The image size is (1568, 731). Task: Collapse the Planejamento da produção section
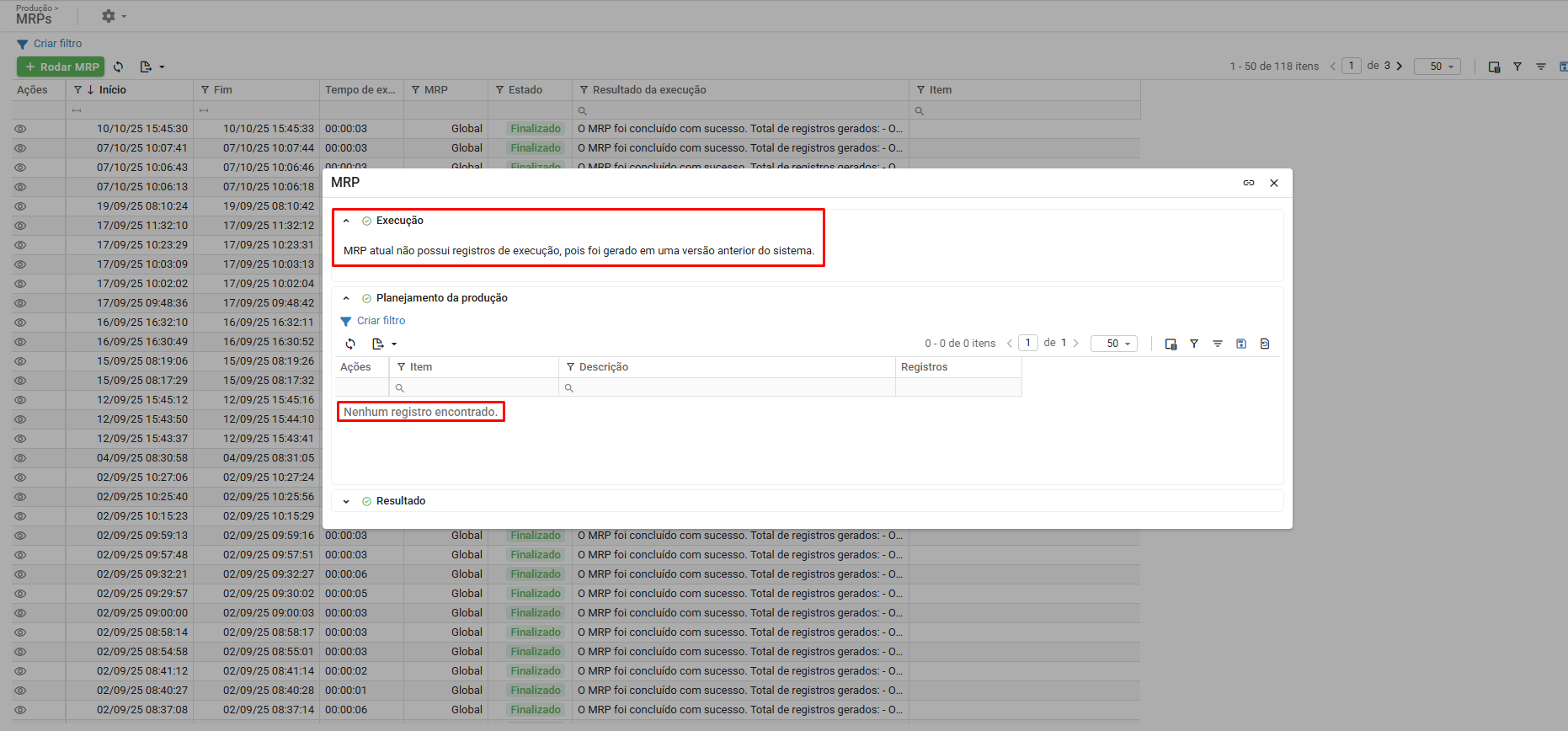[346, 298]
